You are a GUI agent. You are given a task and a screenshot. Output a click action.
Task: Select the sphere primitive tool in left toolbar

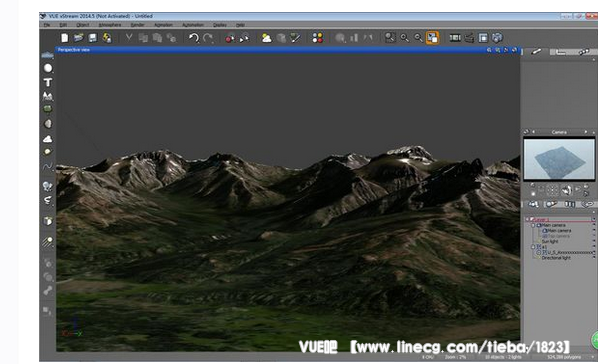coord(48,68)
